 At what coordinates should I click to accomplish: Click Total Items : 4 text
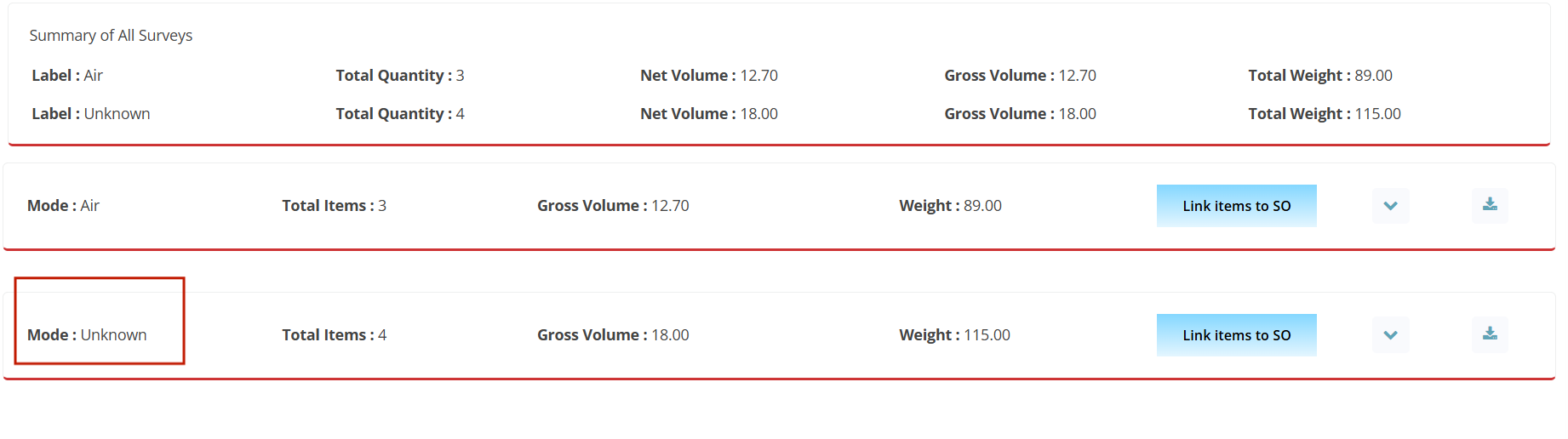[x=335, y=335]
